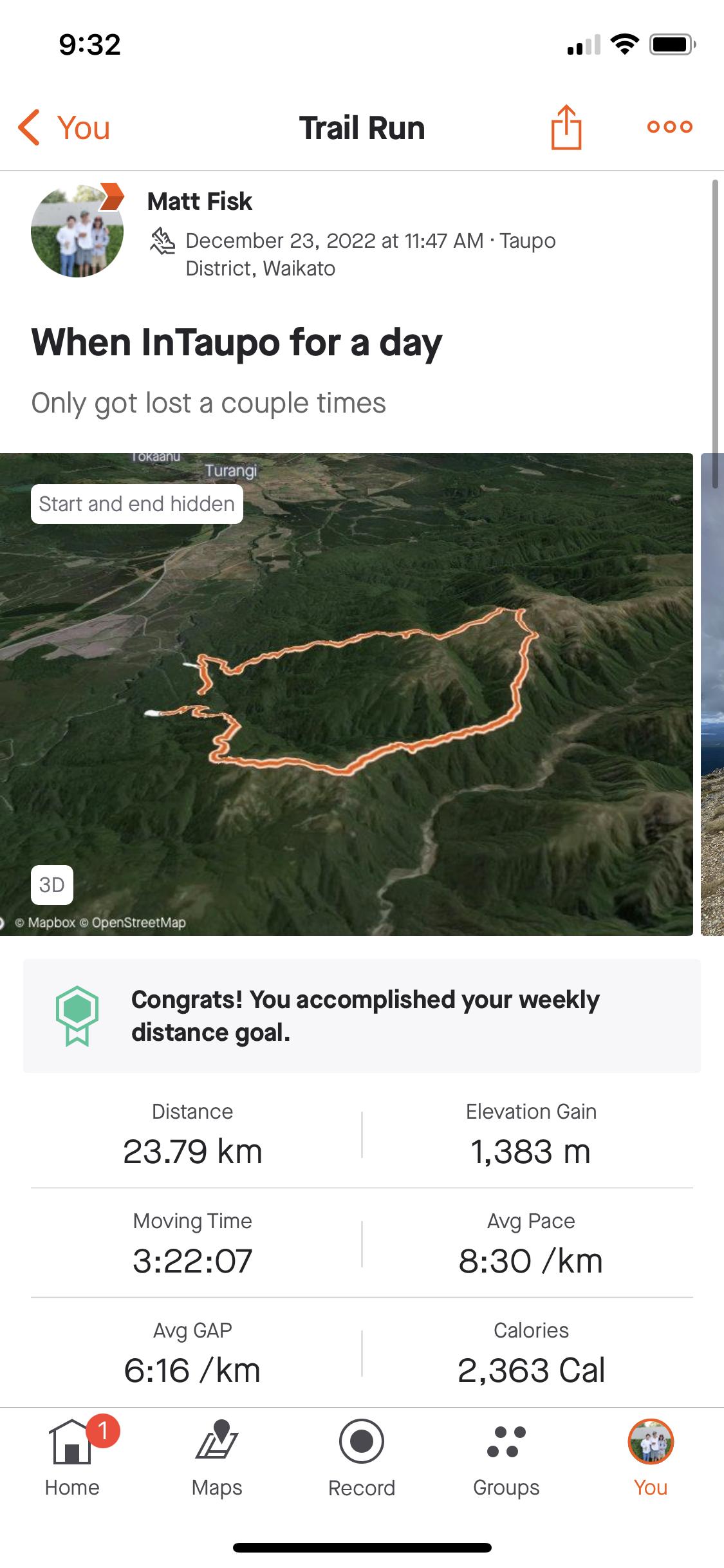Toggle the 3D map view
This screenshot has height=1568, width=724.
tap(51, 885)
